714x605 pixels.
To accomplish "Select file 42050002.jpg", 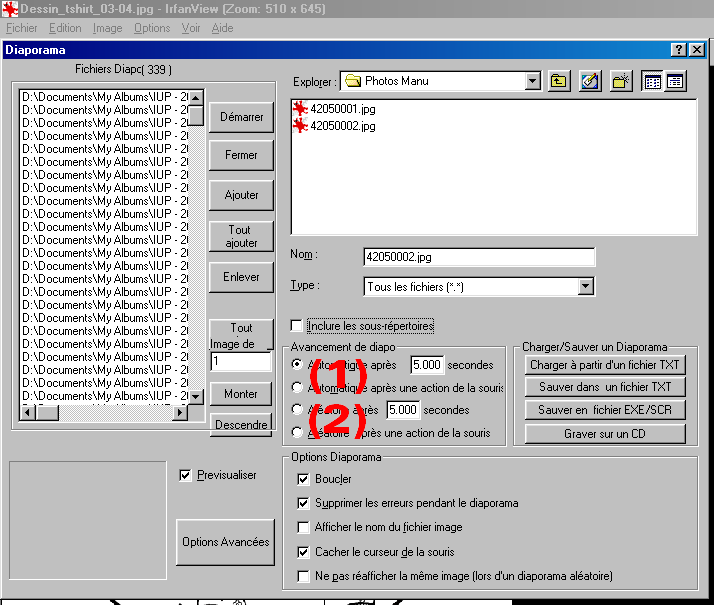I will [x=335, y=126].
